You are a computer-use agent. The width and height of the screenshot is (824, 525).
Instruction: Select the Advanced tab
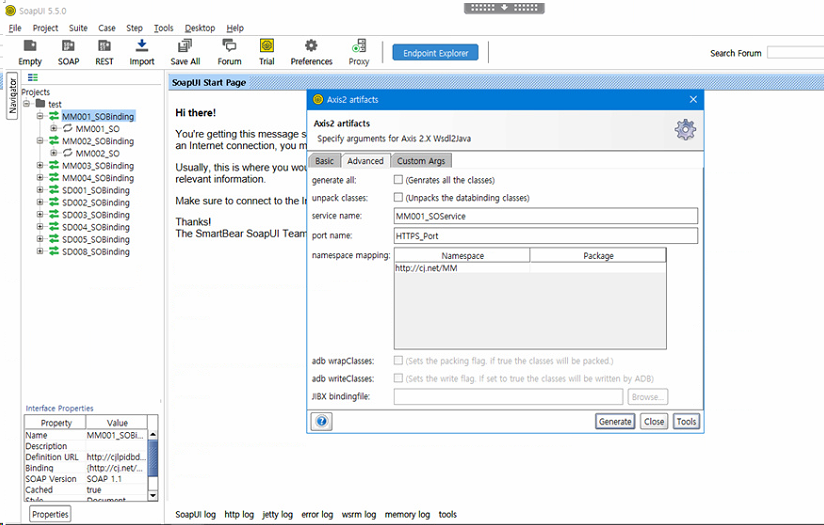click(365, 161)
